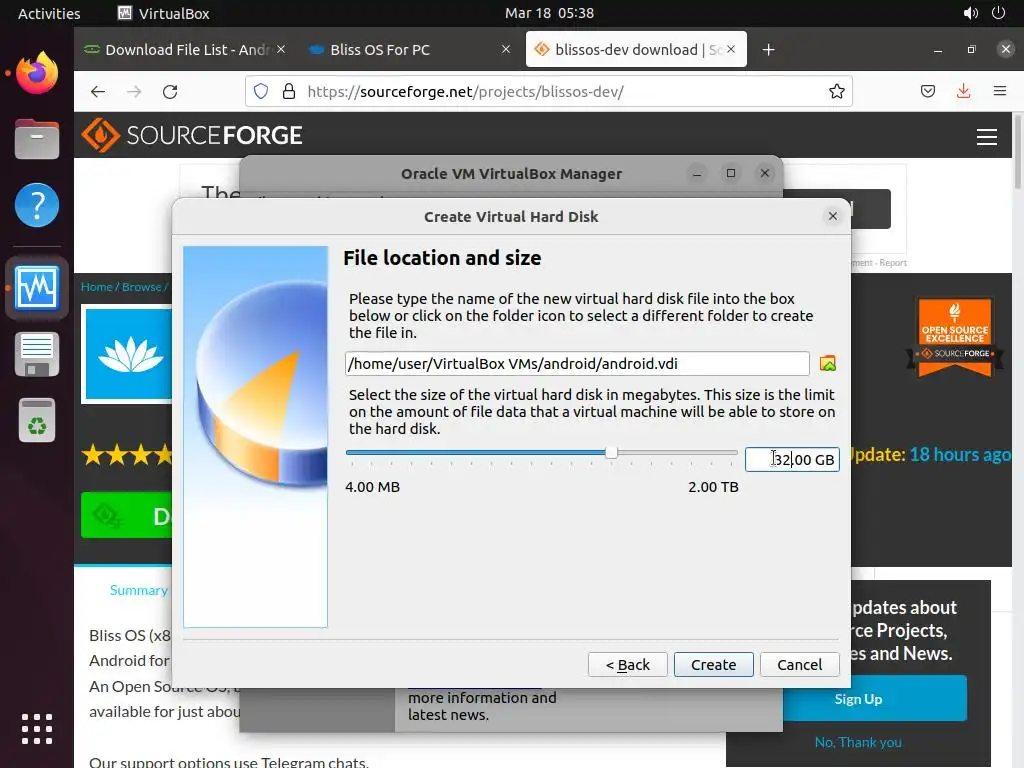Click the Bliss OS lotus project logo
Image resolution: width=1024 pixels, height=768 pixels.
[x=129, y=354]
